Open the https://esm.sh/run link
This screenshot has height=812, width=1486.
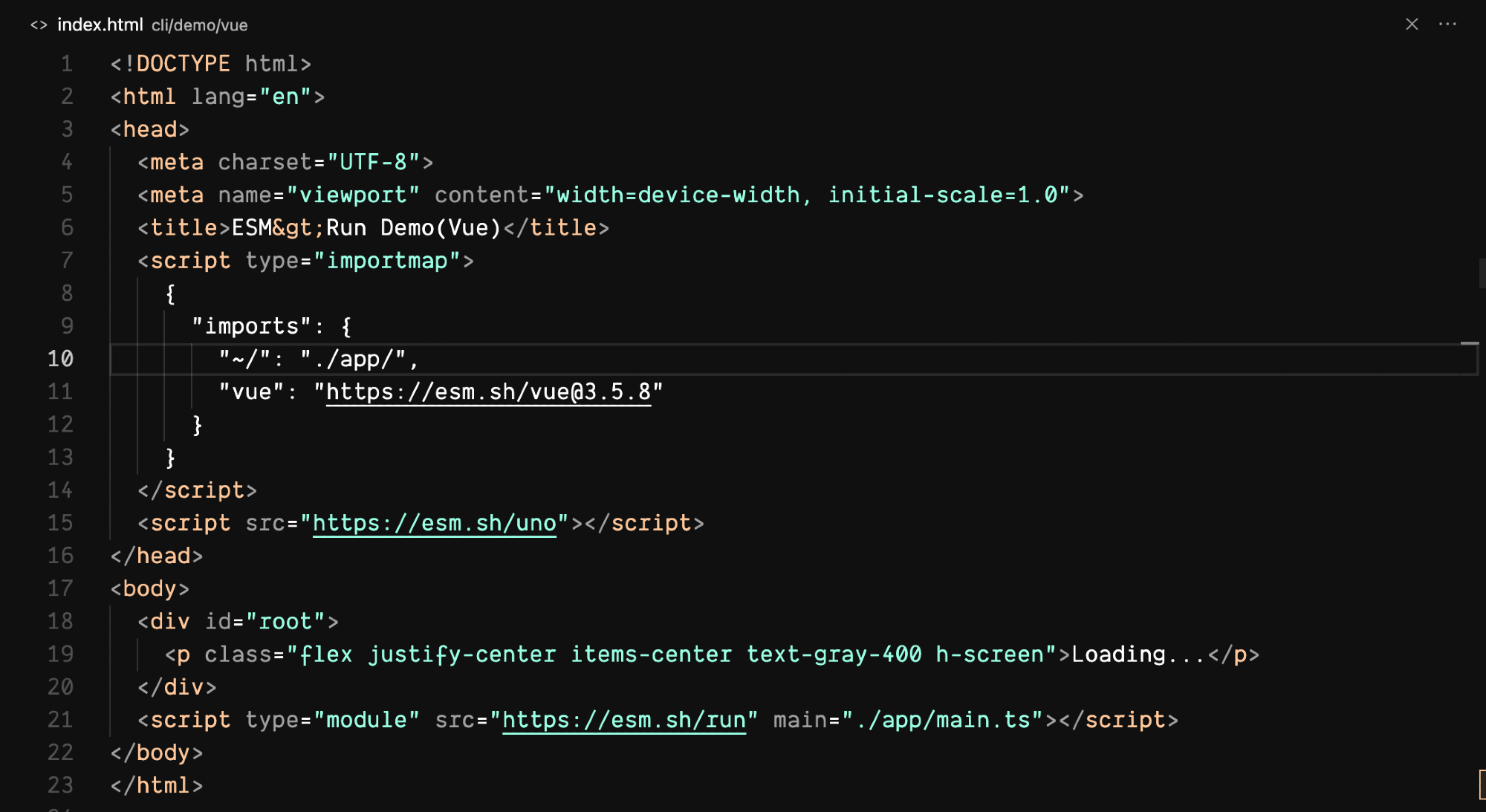pyautogui.click(x=624, y=720)
